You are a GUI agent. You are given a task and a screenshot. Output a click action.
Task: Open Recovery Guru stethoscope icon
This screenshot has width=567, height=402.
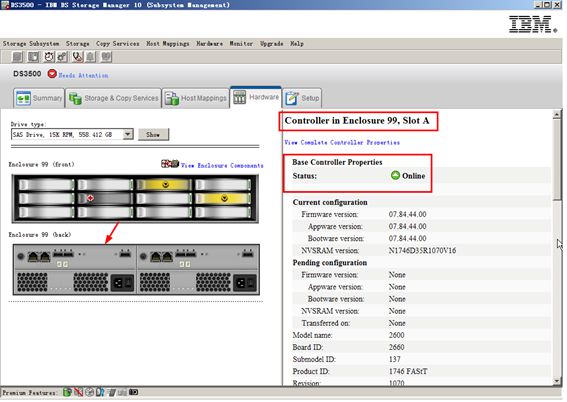click(77, 57)
